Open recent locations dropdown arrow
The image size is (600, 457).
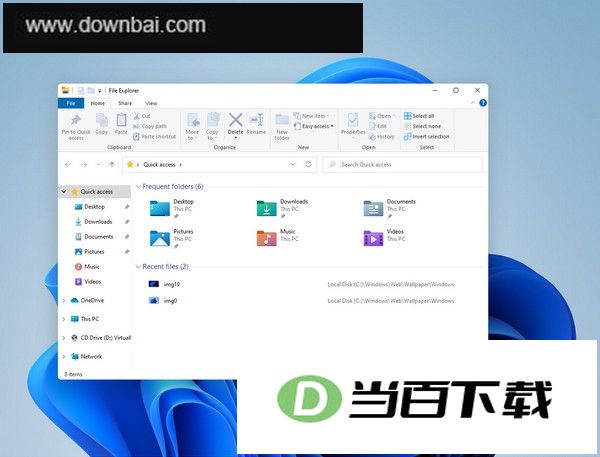98,165
